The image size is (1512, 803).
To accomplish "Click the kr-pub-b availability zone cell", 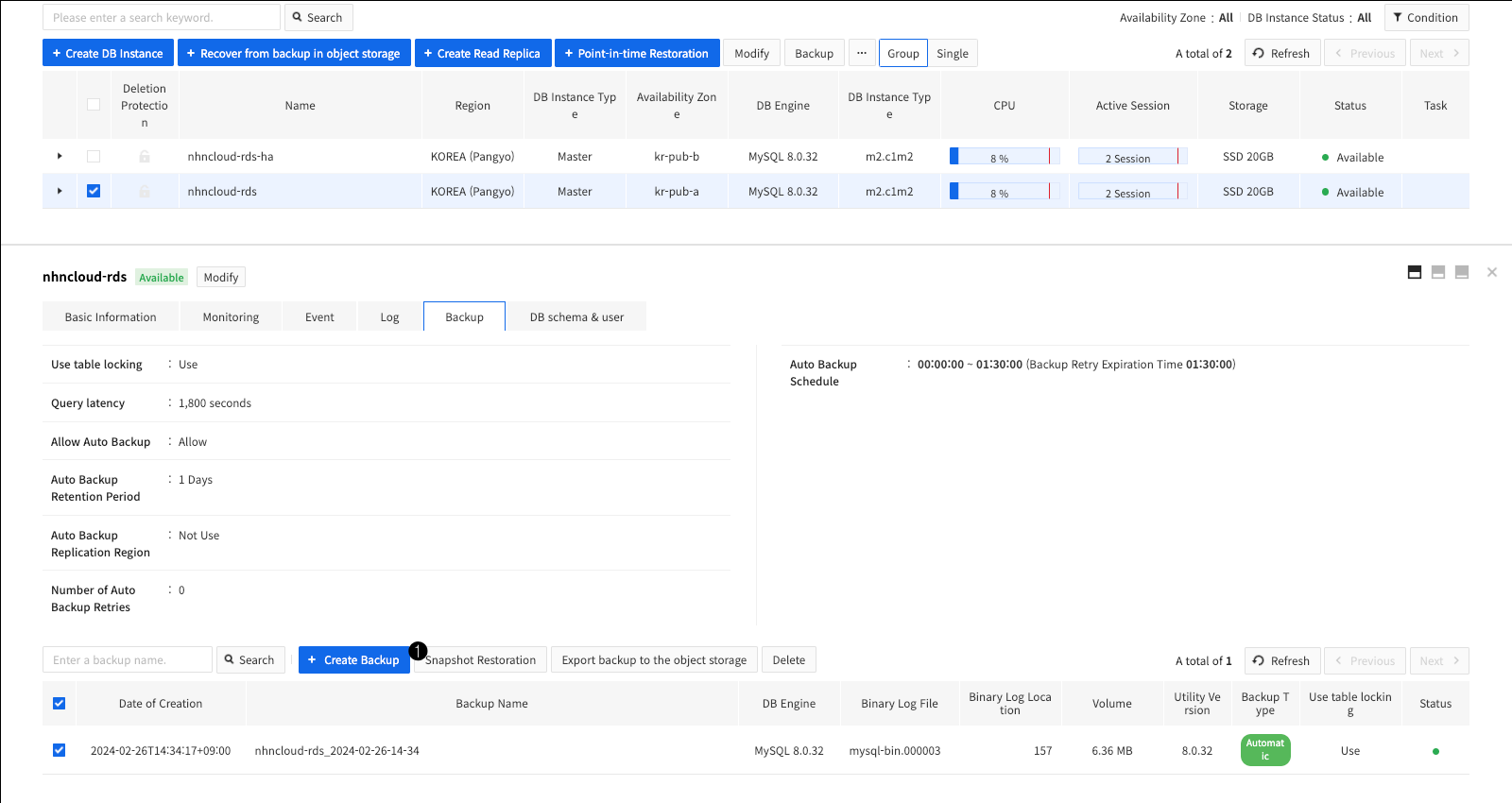I will pyautogui.click(x=677, y=157).
